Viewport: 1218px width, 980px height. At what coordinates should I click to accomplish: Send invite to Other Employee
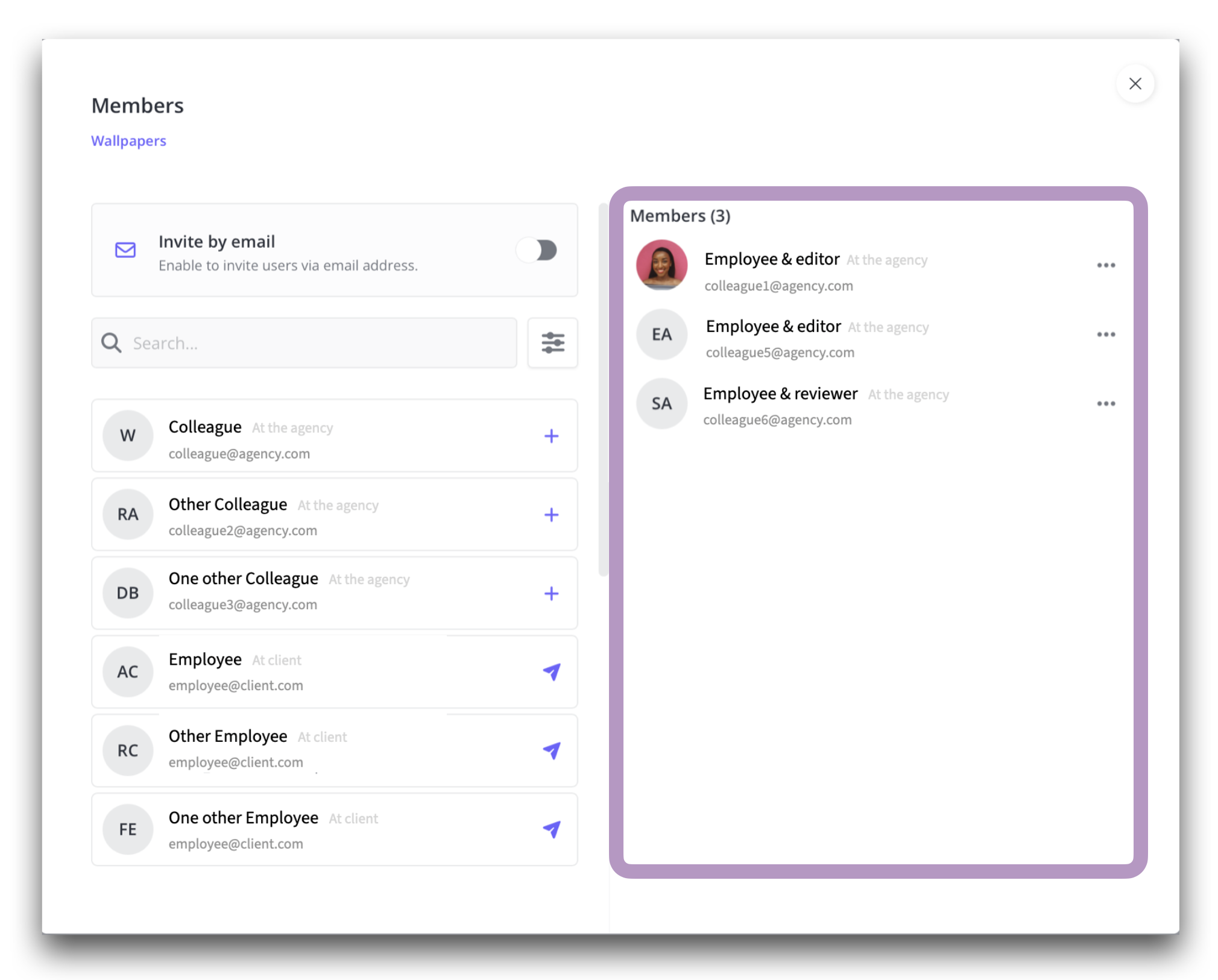pyautogui.click(x=551, y=750)
